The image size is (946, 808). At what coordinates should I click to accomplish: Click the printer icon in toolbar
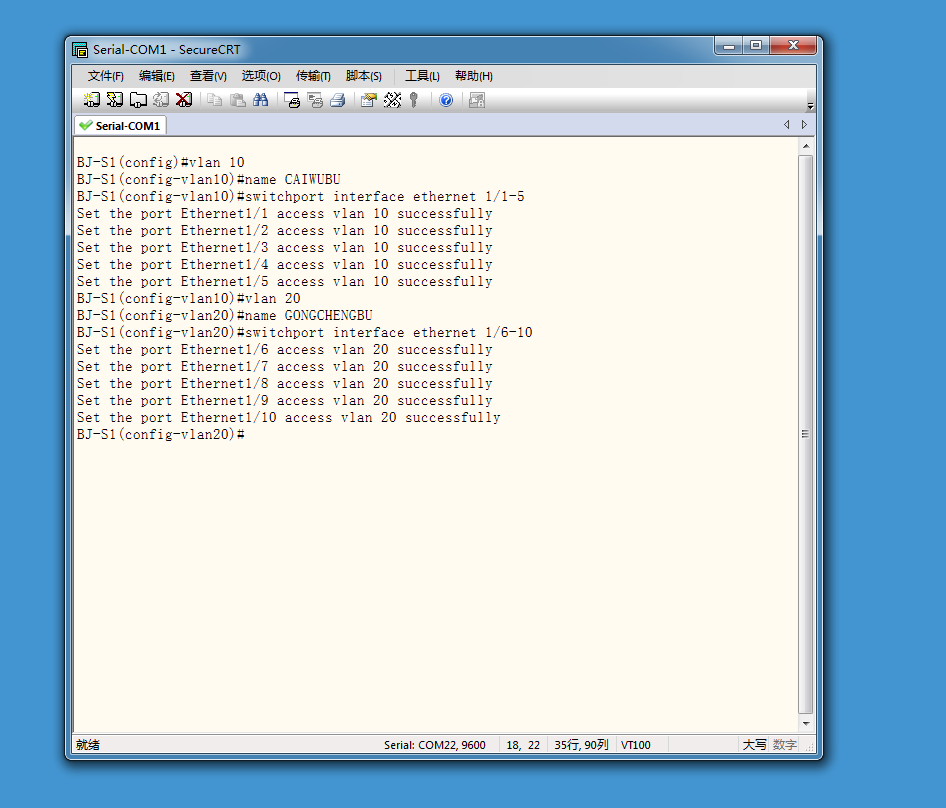pos(338,100)
